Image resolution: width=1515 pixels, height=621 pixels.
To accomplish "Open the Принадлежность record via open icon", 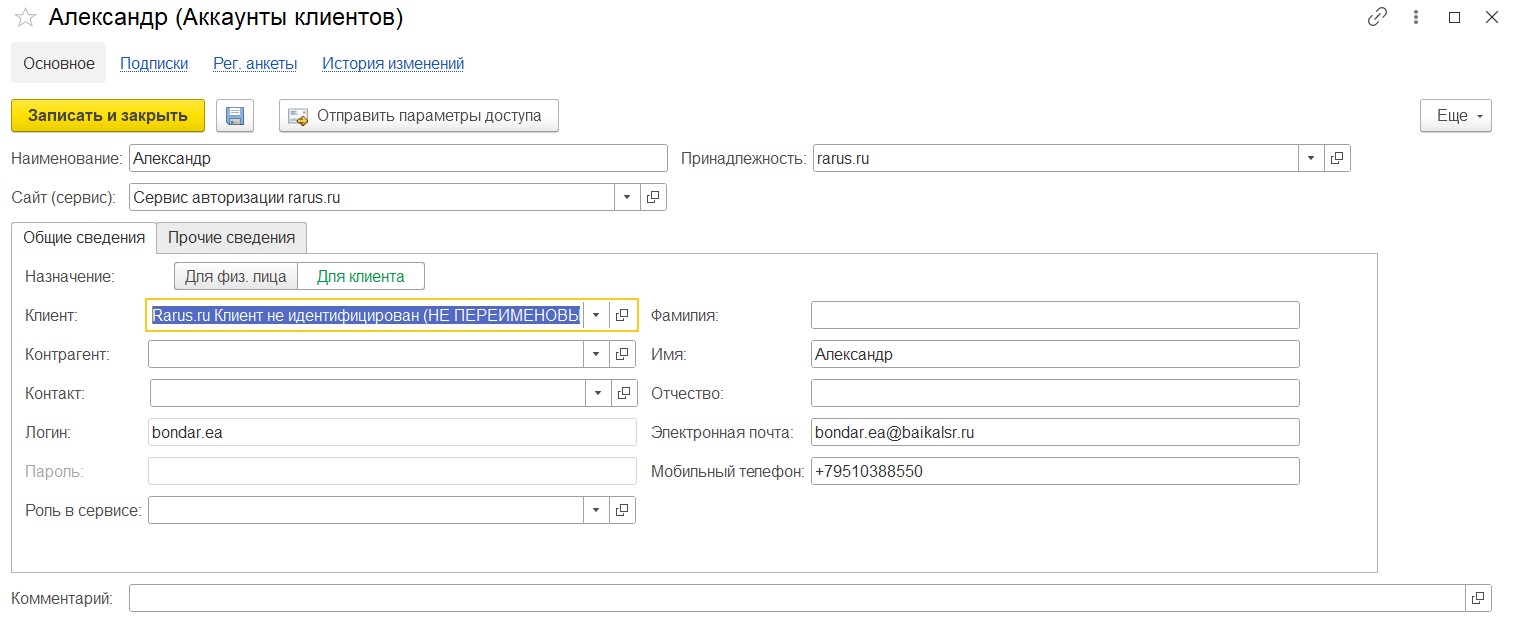I will pyautogui.click(x=1337, y=158).
